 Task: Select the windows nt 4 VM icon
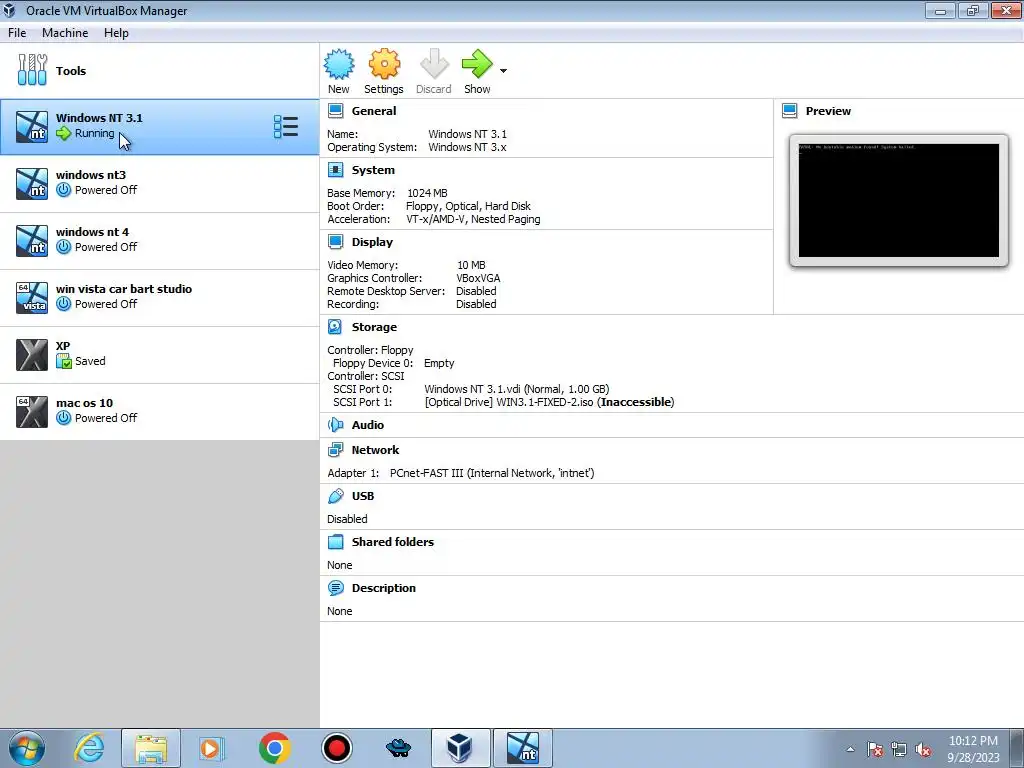click(32, 240)
